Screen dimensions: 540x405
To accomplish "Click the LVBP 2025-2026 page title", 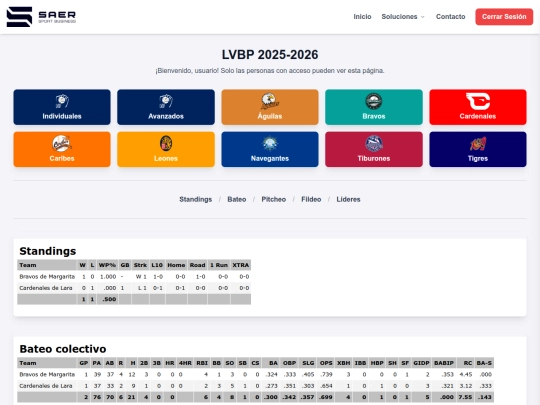I will (x=270, y=54).
